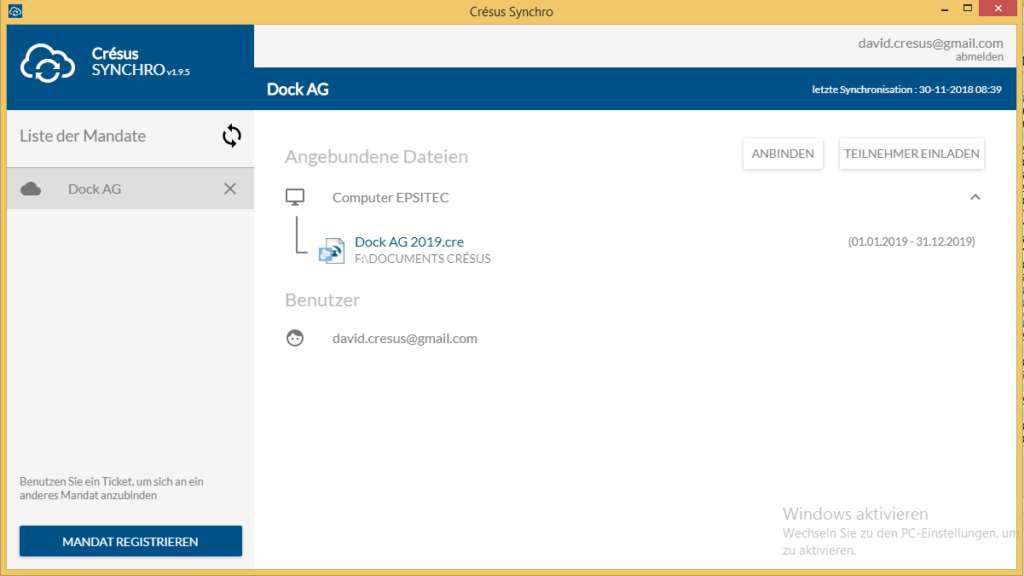Click TEILNEHMER EINLADEN button
1024x576 pixels.
(x=911, y=153)
